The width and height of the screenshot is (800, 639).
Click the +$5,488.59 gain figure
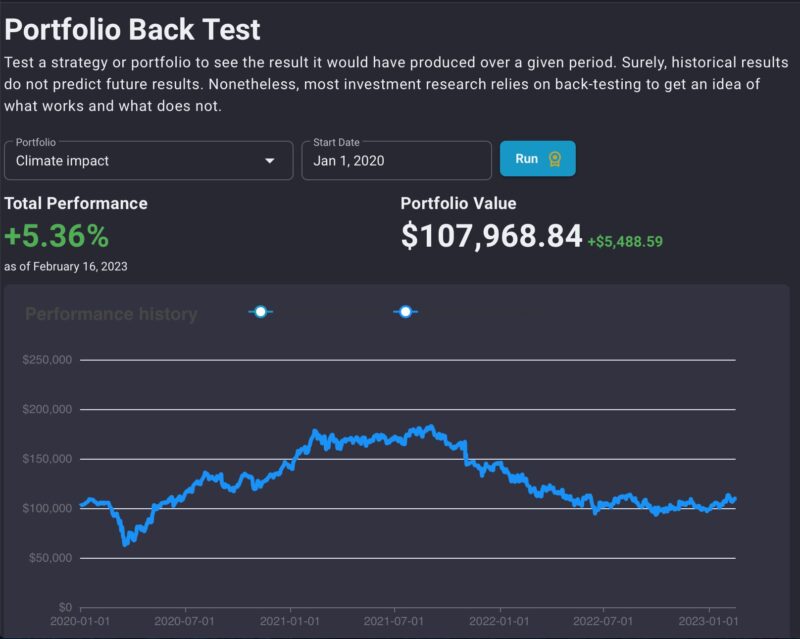tap(625, 241)
